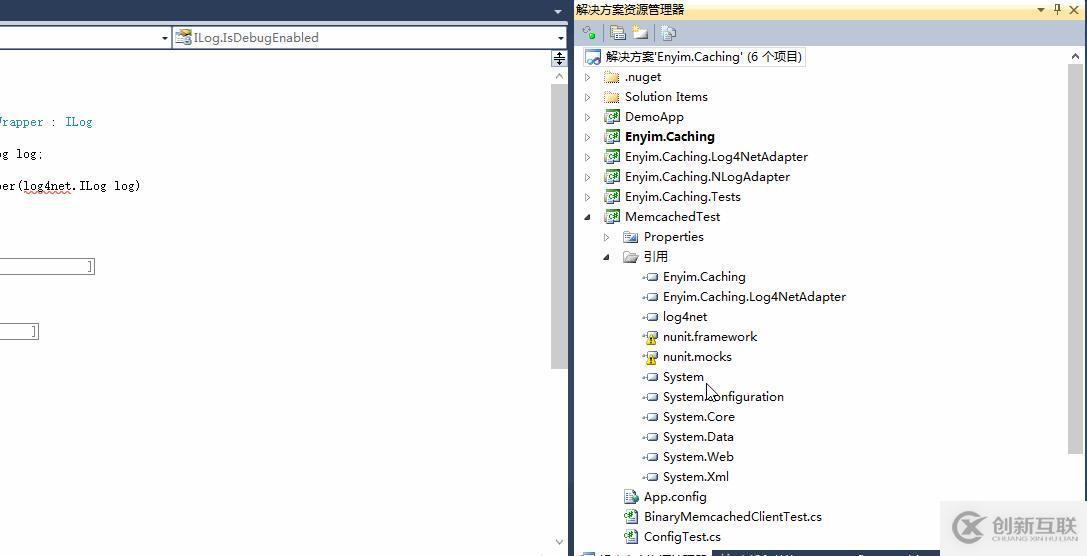Click the ILog type name in code
The width and height of the screenshot is (1087, 556).
(78, 122)
